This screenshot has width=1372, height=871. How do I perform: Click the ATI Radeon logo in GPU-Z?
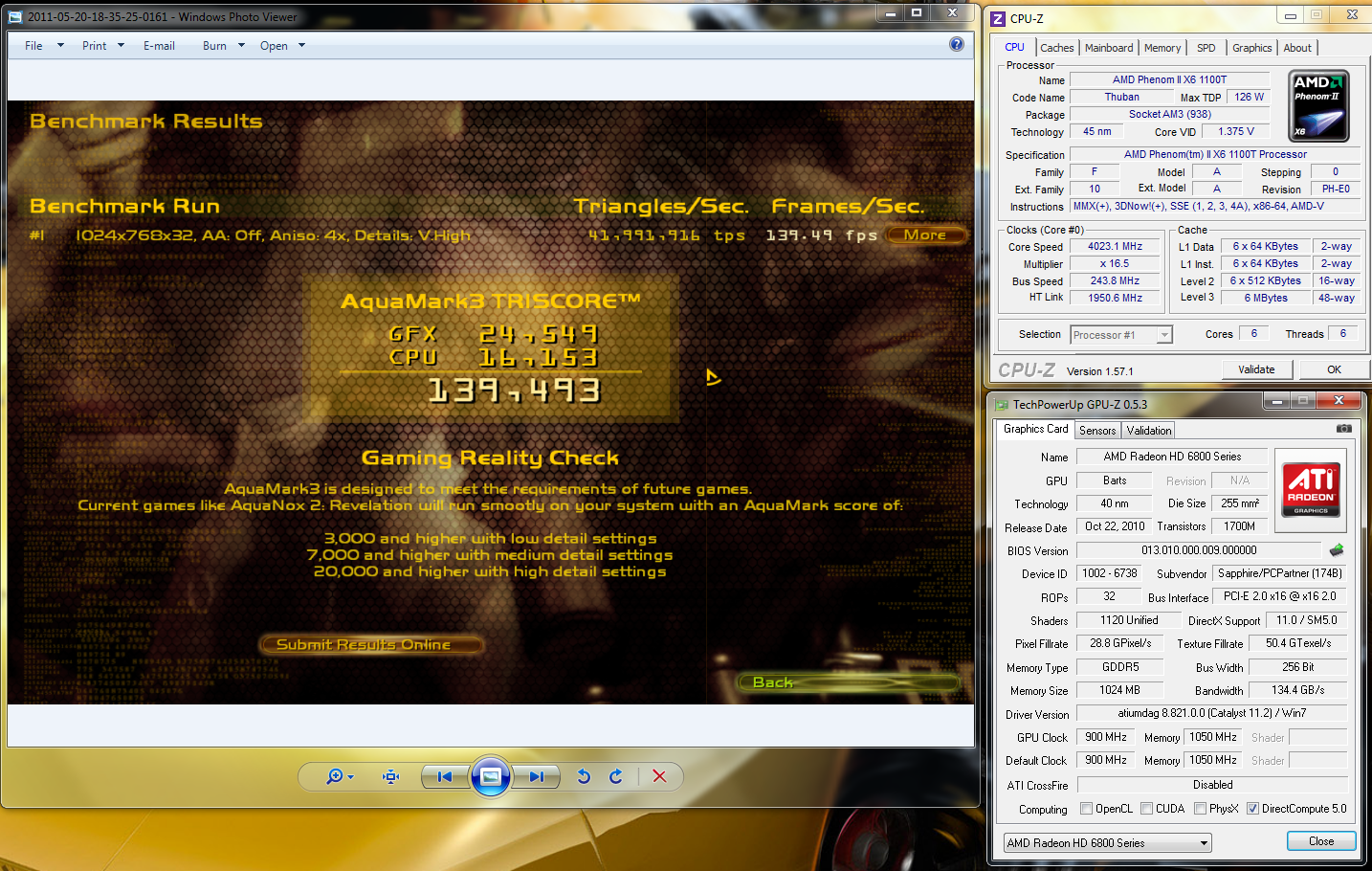[x=1311, y=490]
